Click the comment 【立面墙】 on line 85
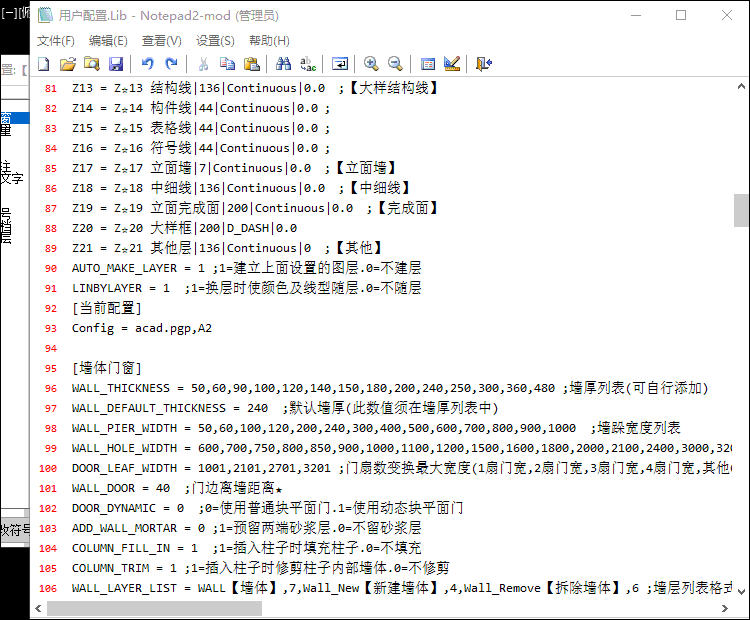This screenshot has width=750, height=620. click(x=366, y=168)
